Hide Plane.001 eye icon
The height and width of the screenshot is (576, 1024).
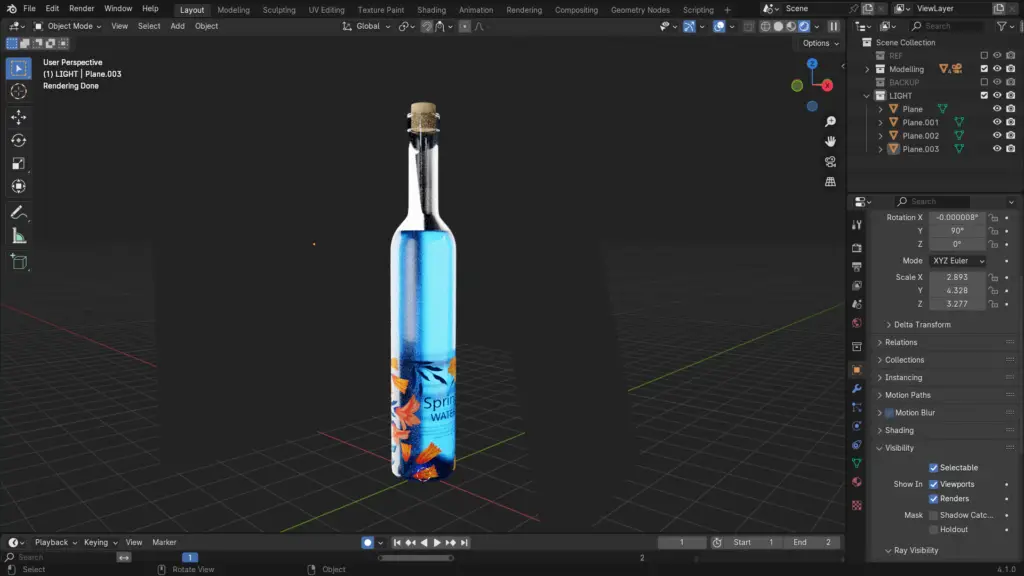tap(997, 122)
